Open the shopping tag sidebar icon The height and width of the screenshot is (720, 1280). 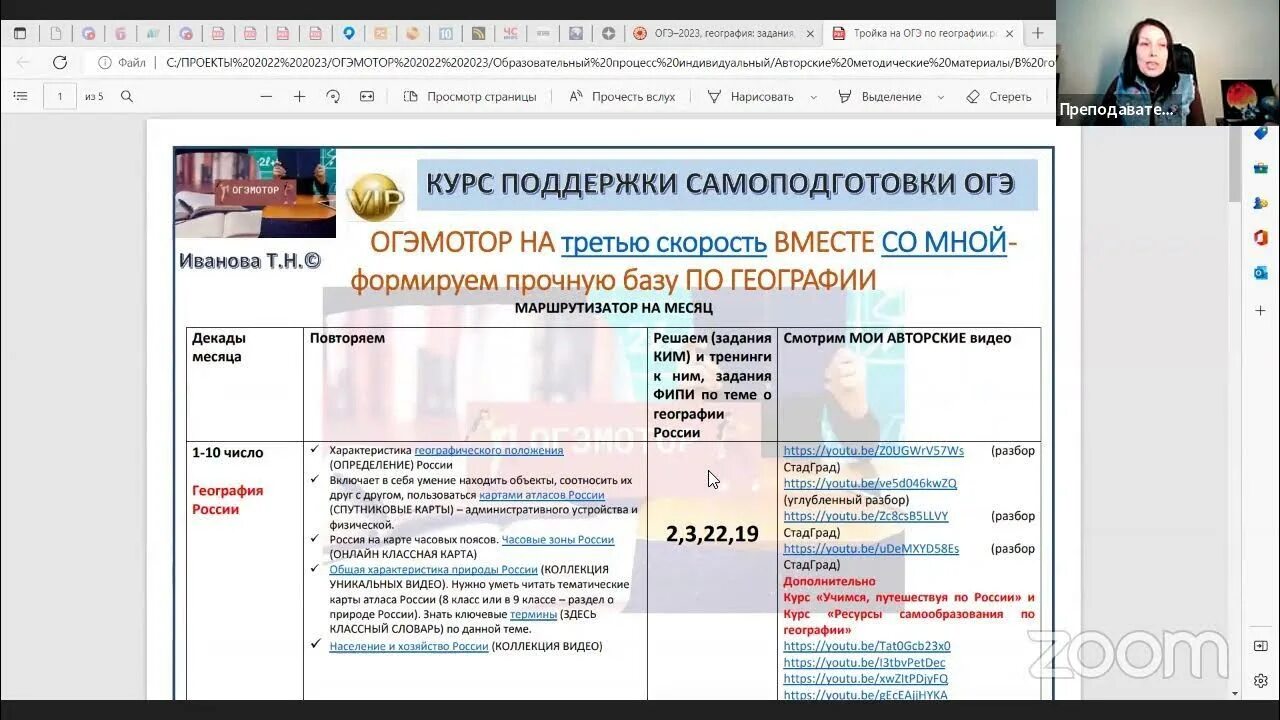(x=1260, y=133)
